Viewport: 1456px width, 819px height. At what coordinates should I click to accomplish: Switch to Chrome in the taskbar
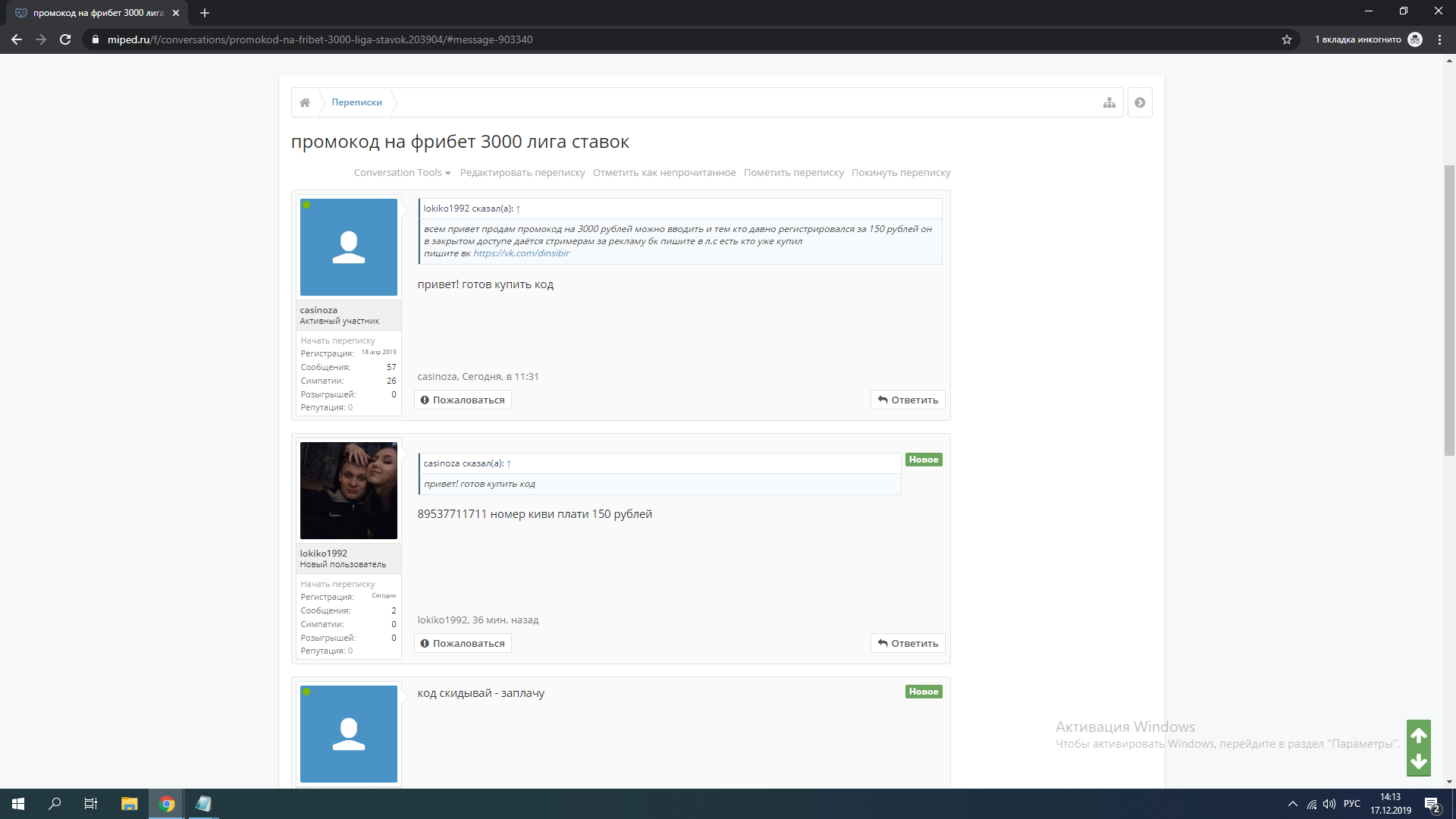(x=167, y=804)
